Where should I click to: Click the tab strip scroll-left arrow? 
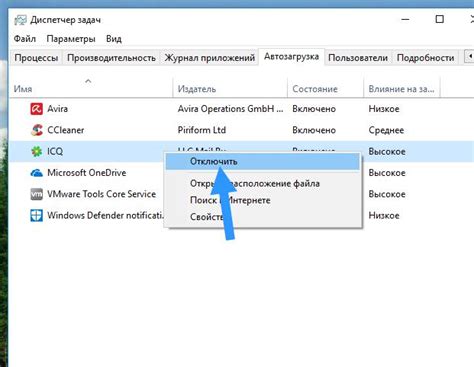coord(469,56)
